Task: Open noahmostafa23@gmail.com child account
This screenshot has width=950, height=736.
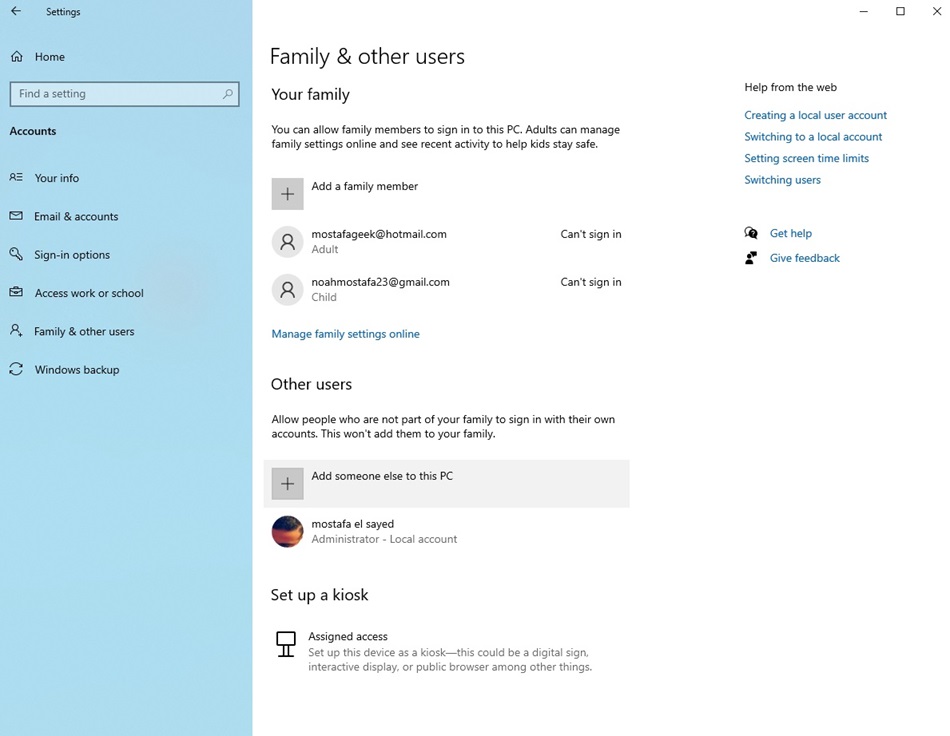Action: coord(287,289)
